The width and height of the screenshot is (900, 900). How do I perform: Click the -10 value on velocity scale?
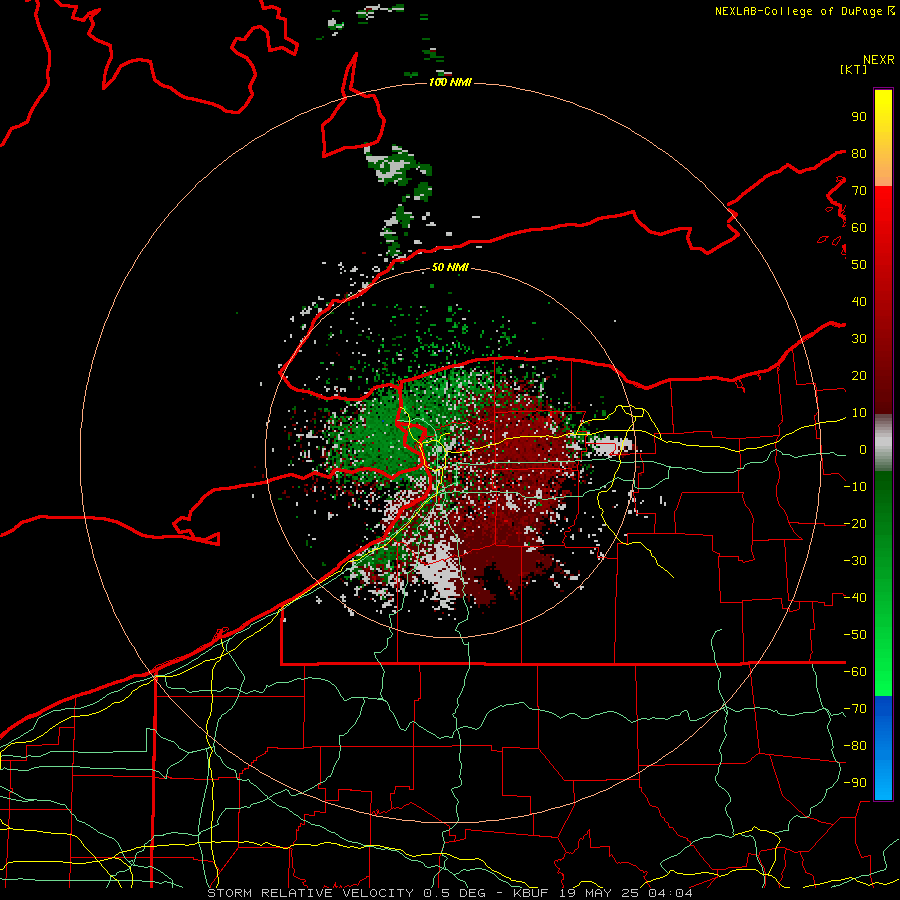tap(855, 487)
